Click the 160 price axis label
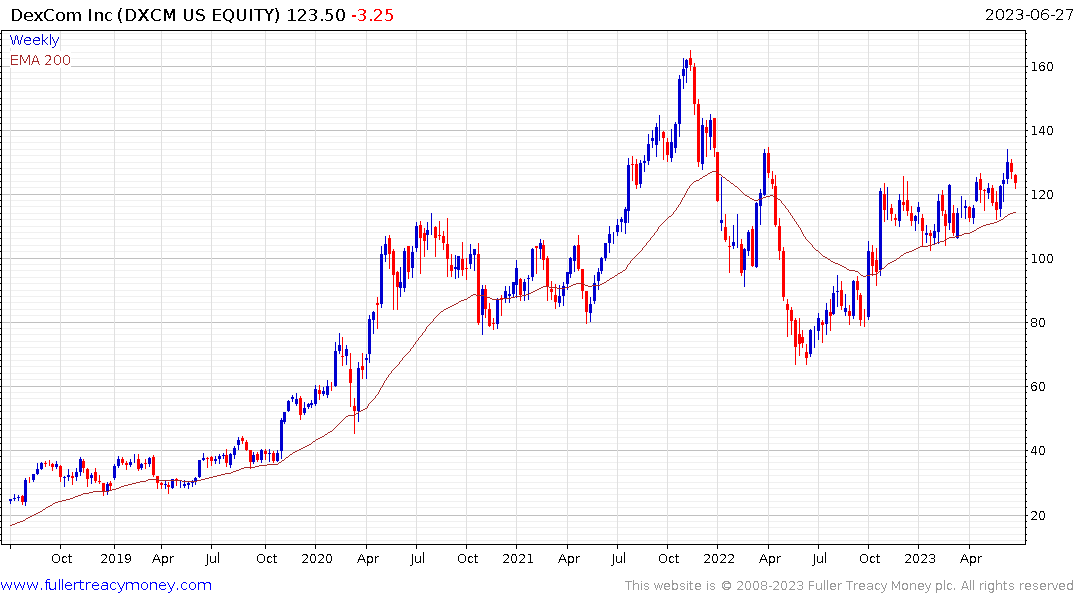Viewport: 1075px width, 600px height. pyautogui.click(x=1042, y=67)
